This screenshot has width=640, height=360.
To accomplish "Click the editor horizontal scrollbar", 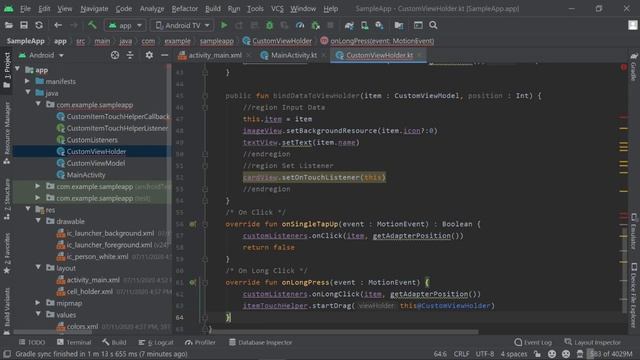I will tap(343, 332).
